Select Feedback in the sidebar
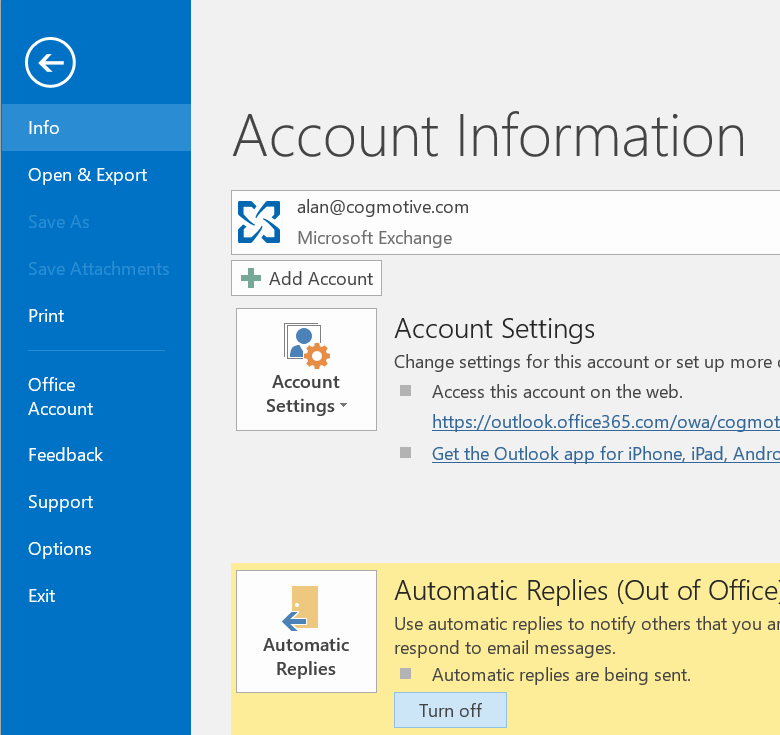 [x=65, y=455]
